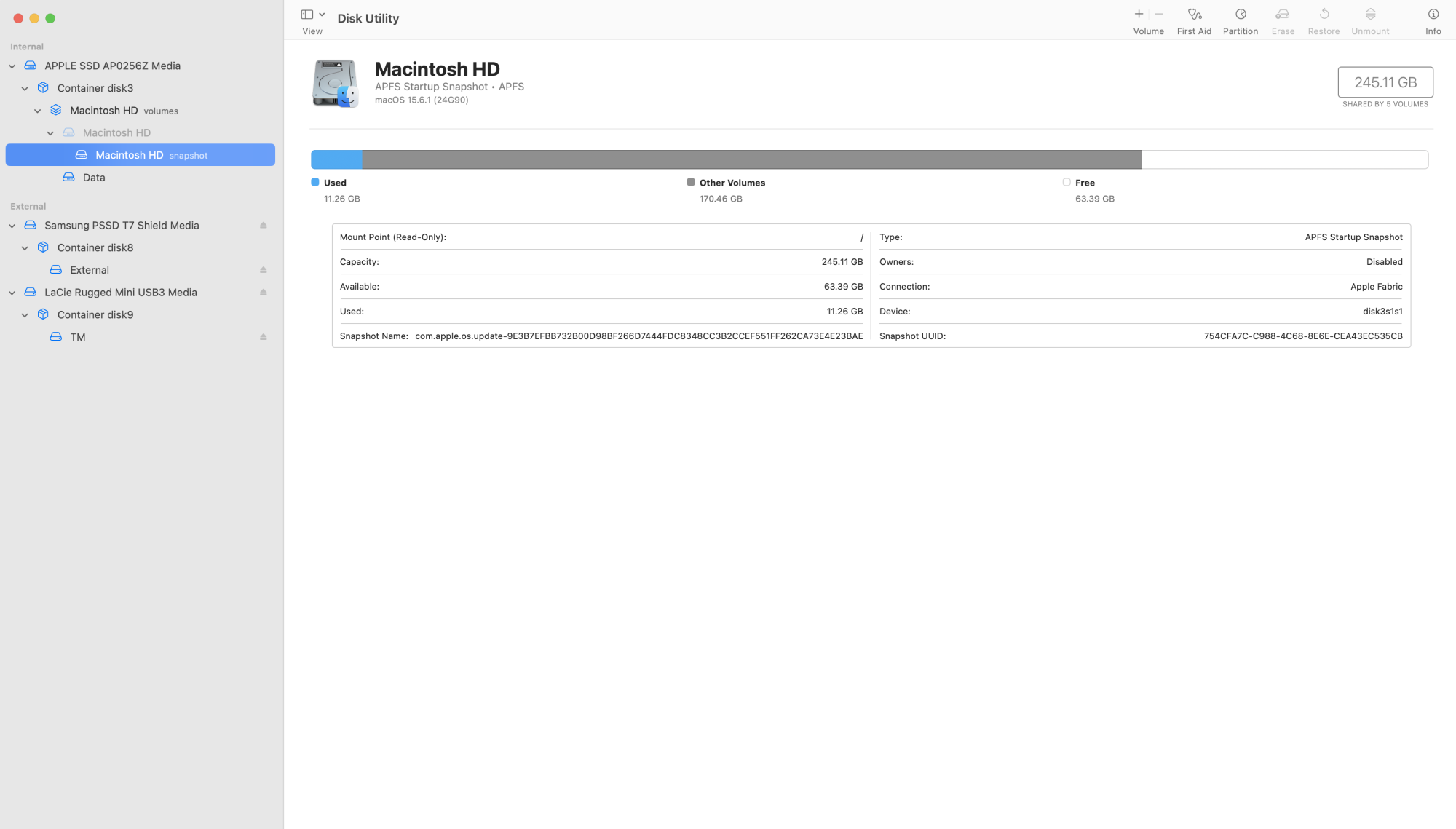This screenshot has width=1456, height=829.
Task: Collapse Container disk8 disclosure chevron
Action: [25, 248]
